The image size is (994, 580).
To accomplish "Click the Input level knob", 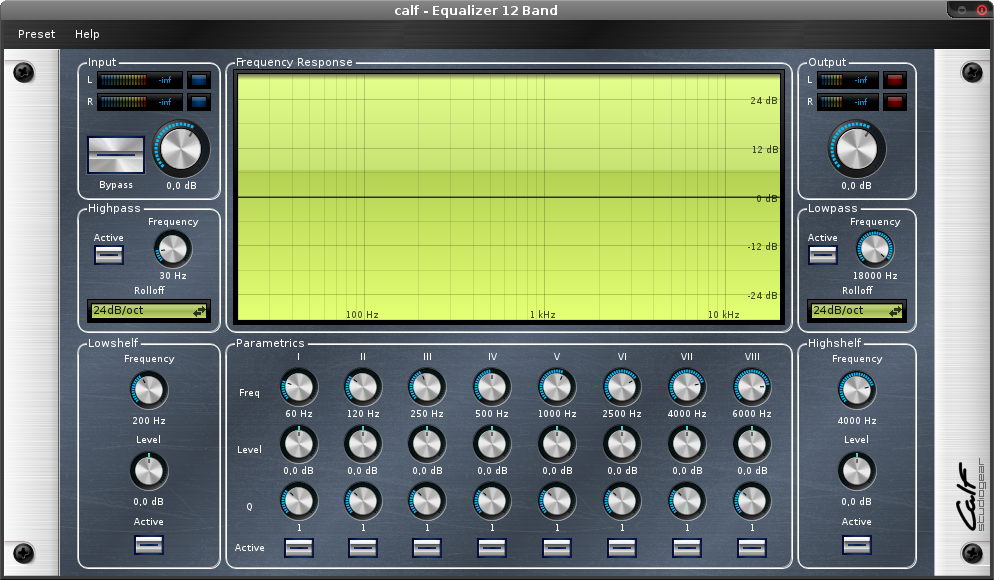I will click(182, 149).
